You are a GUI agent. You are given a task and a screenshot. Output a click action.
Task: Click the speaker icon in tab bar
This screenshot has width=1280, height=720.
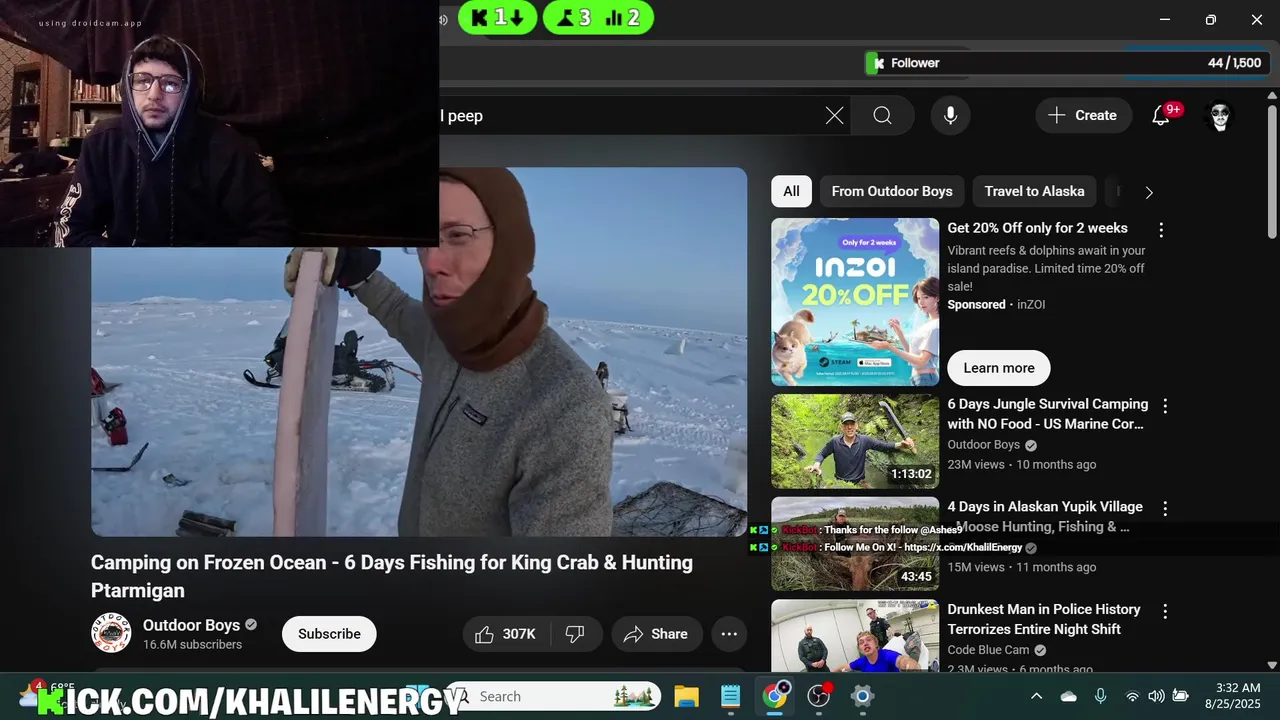[444, 19]
